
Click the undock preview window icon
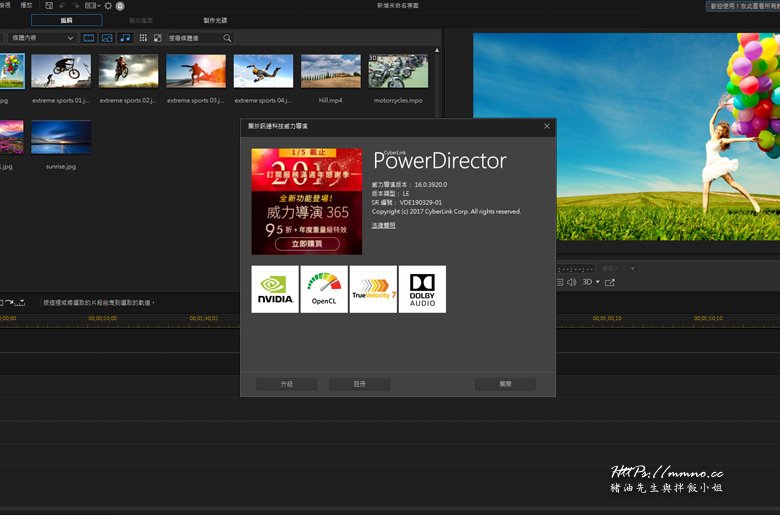(x=610, y=282)
